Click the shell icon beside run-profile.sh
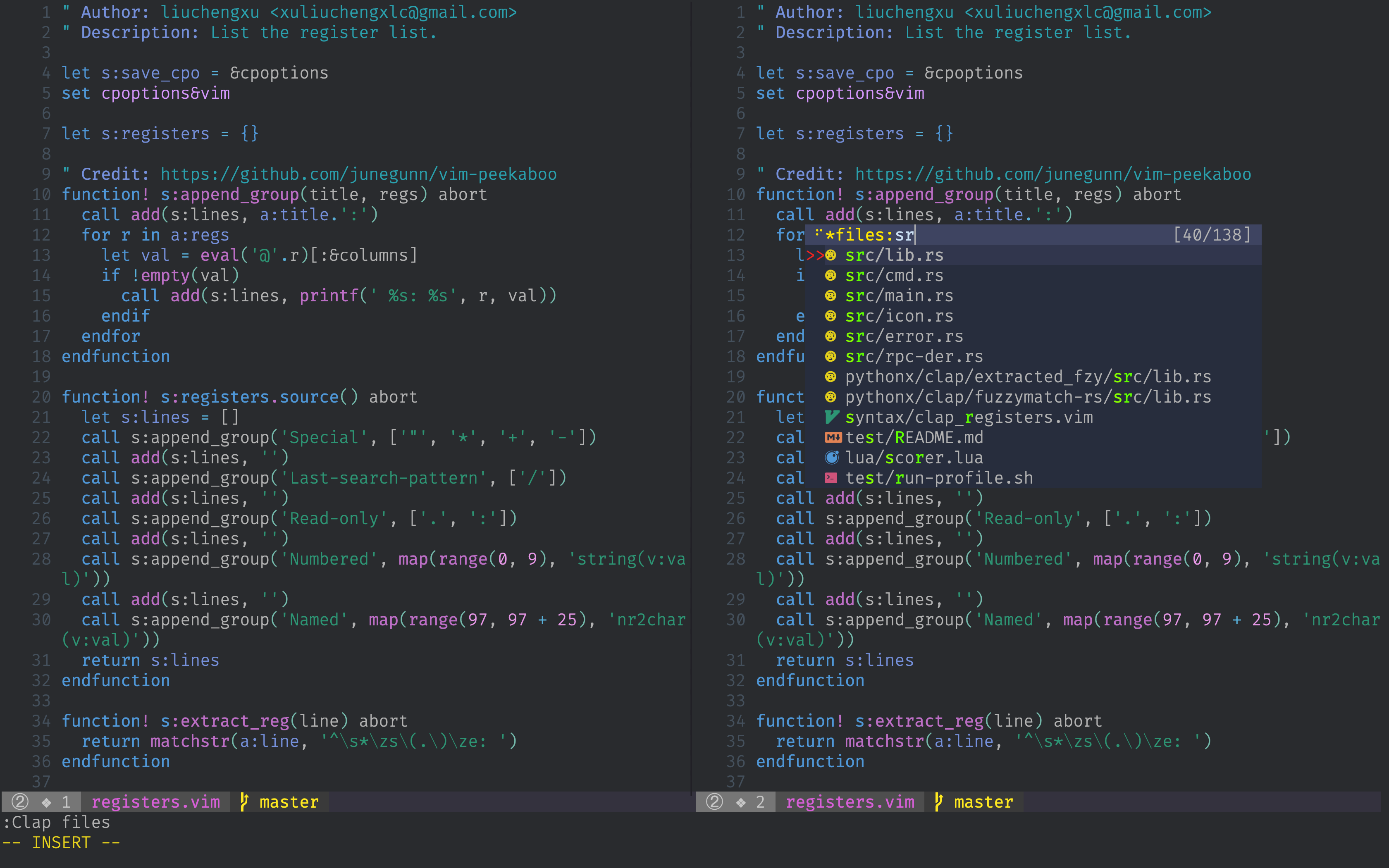 pos(831,478)
